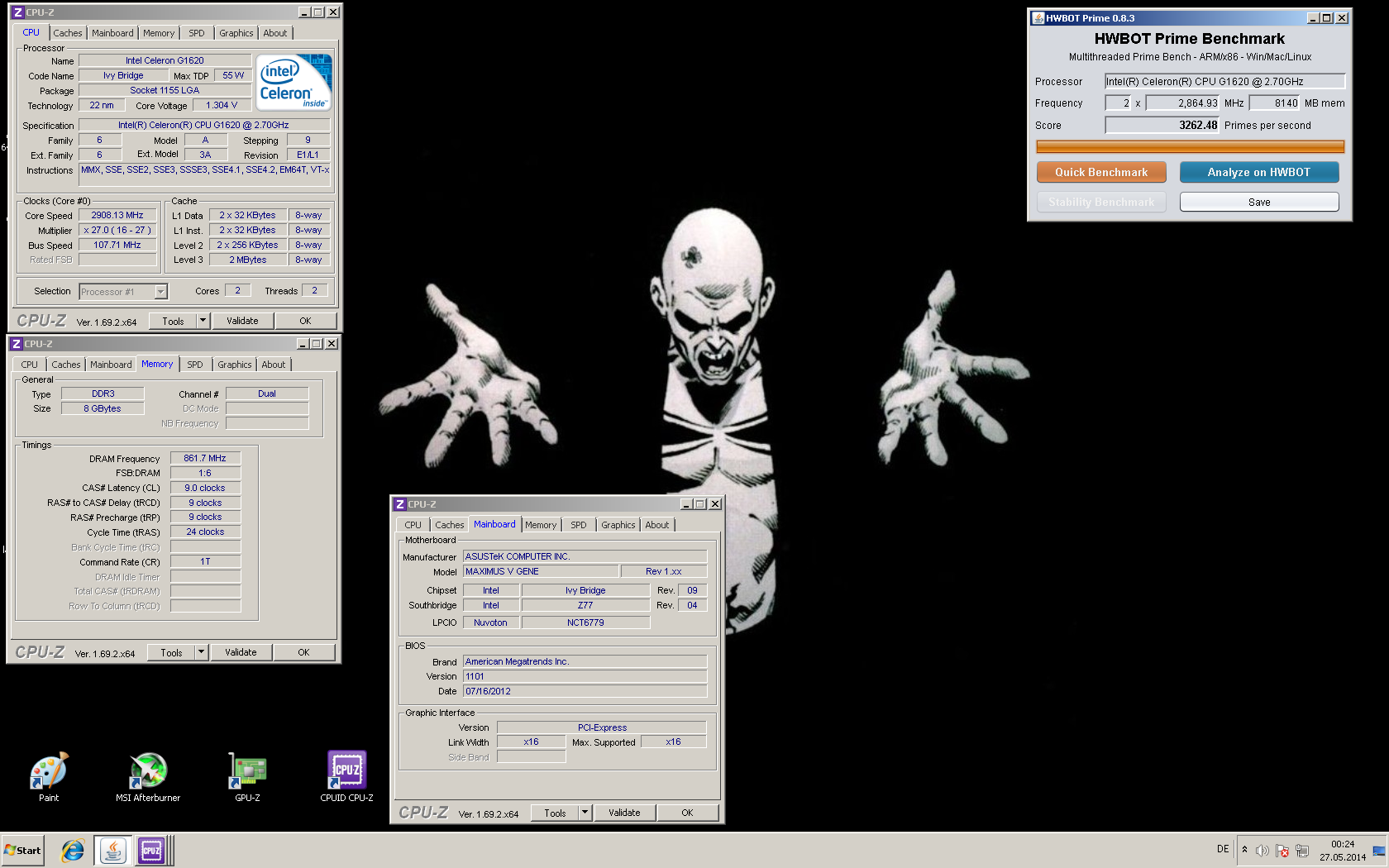Open the Paint desktop shortcut
1389x868 pixels.
tap(49, 775)
